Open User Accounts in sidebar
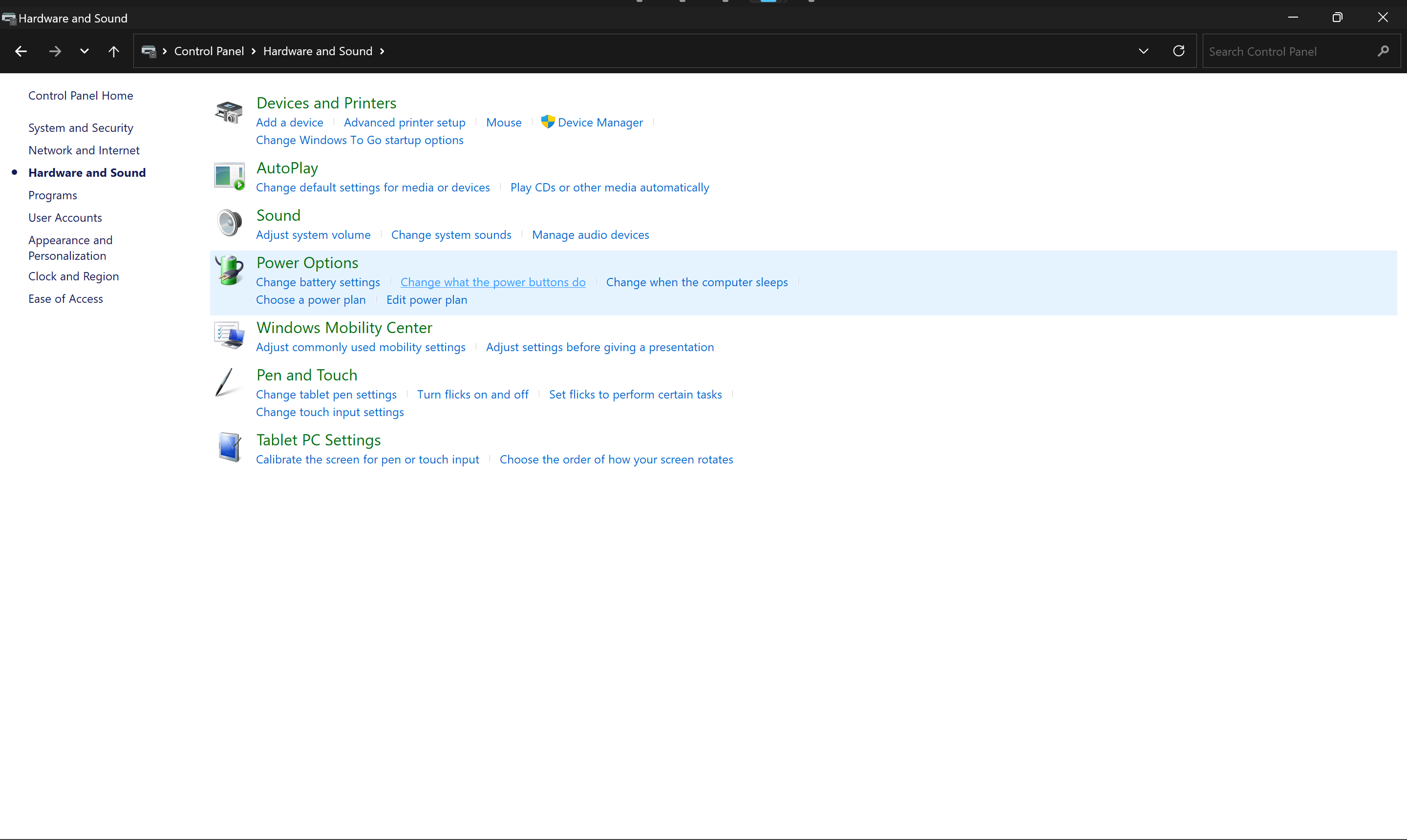1407x840 pixels. [x=65, y=218]
